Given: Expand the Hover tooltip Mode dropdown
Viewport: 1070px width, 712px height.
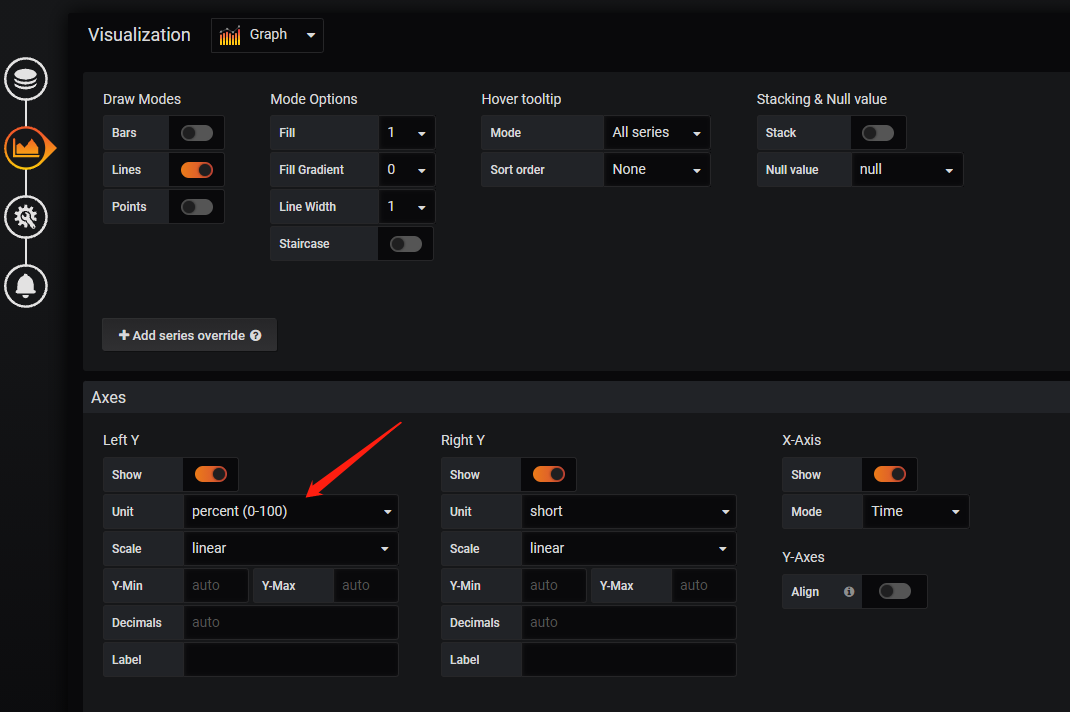Looking at the screenshot, I should [656, 133].
